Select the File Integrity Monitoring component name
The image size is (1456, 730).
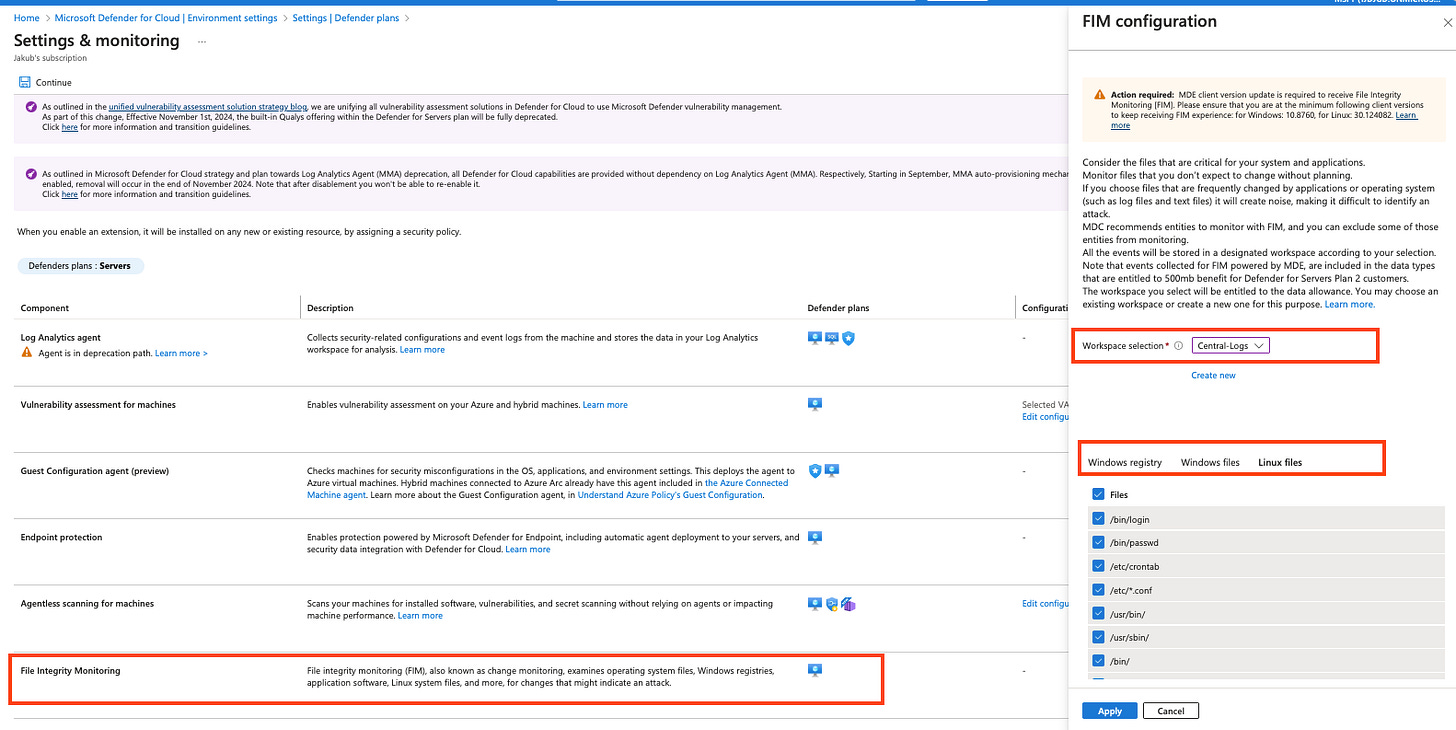click(x=70, y=671)
